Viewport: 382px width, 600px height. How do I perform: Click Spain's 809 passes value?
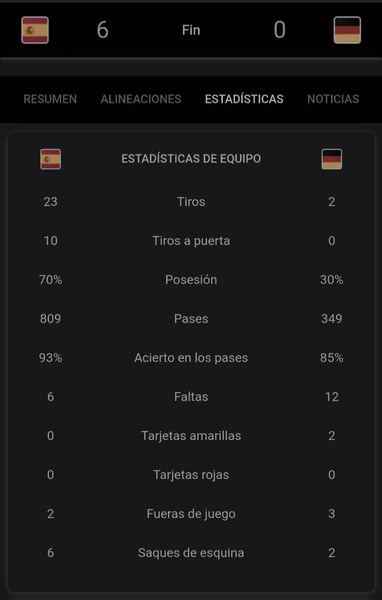(x=51, y=319)
